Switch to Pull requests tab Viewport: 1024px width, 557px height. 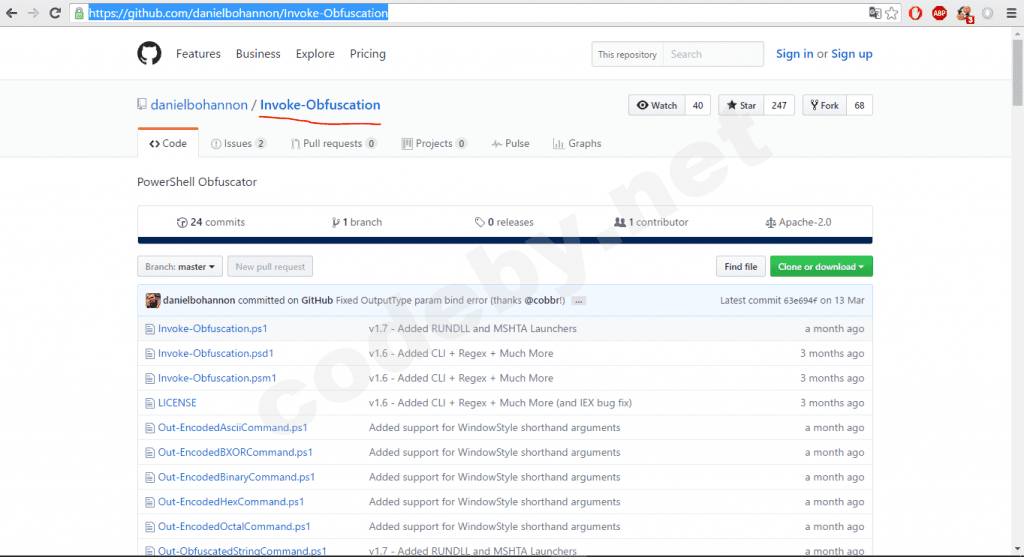[334, 144]
